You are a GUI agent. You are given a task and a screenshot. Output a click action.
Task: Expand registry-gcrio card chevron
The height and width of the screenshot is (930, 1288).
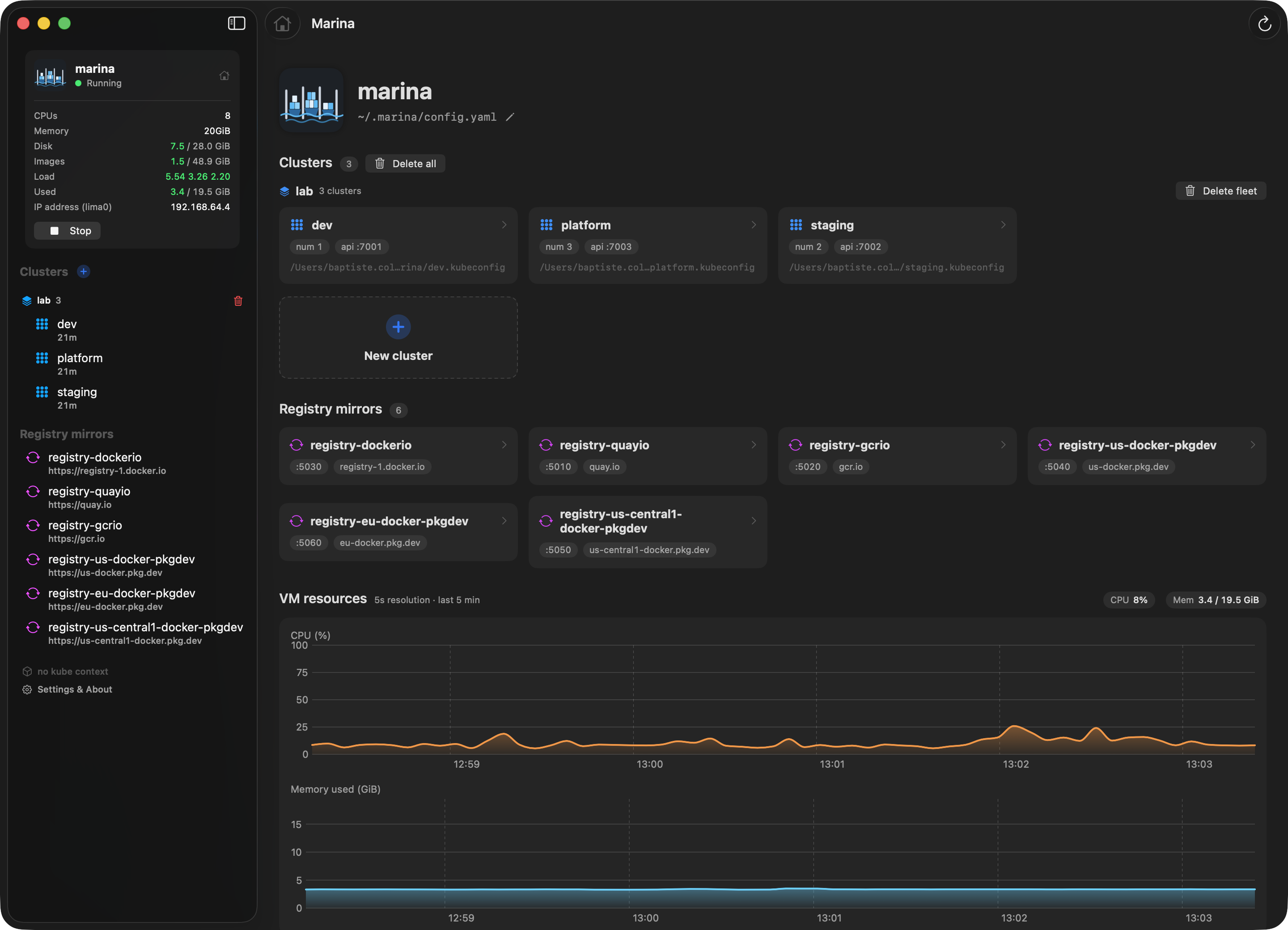tap(1003, 445)
